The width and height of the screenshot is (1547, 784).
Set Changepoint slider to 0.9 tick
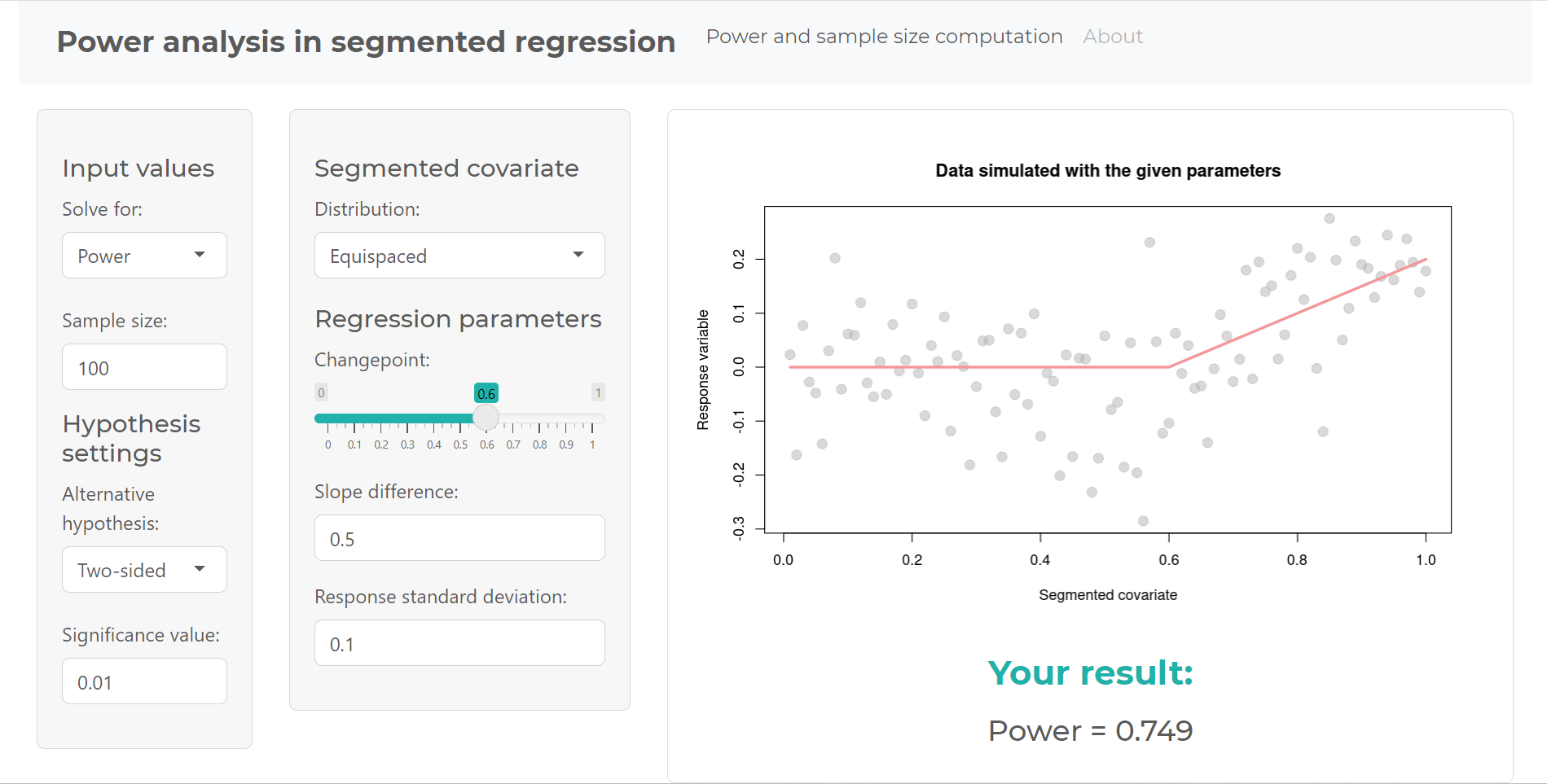[x=566, y=418]
